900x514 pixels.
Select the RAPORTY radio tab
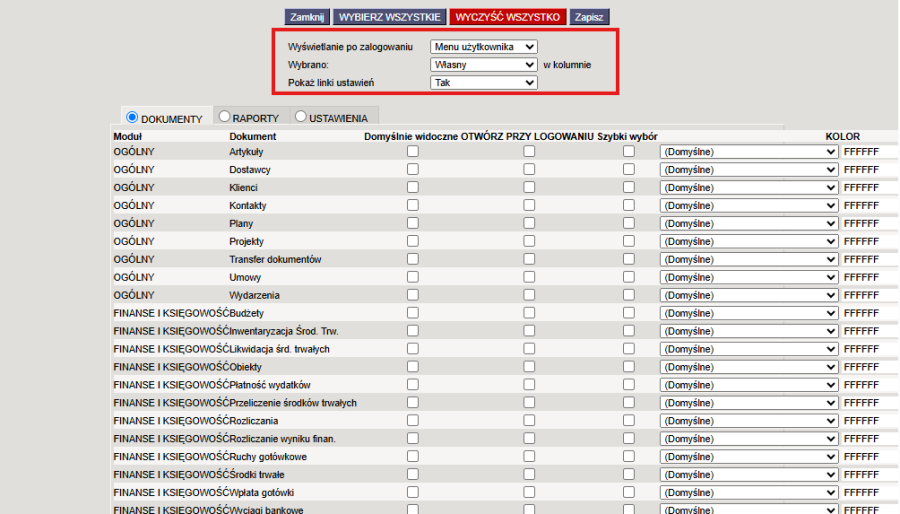[224, 116]
